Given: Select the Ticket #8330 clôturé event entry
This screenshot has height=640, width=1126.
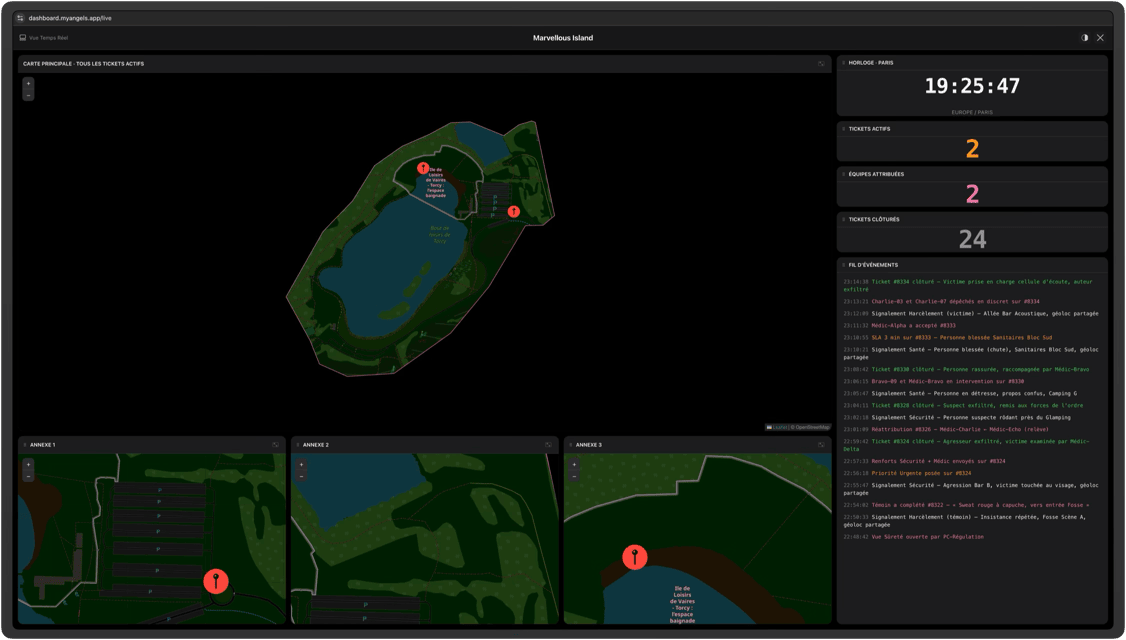Looking at the screenshot, I should click(966, 369).
